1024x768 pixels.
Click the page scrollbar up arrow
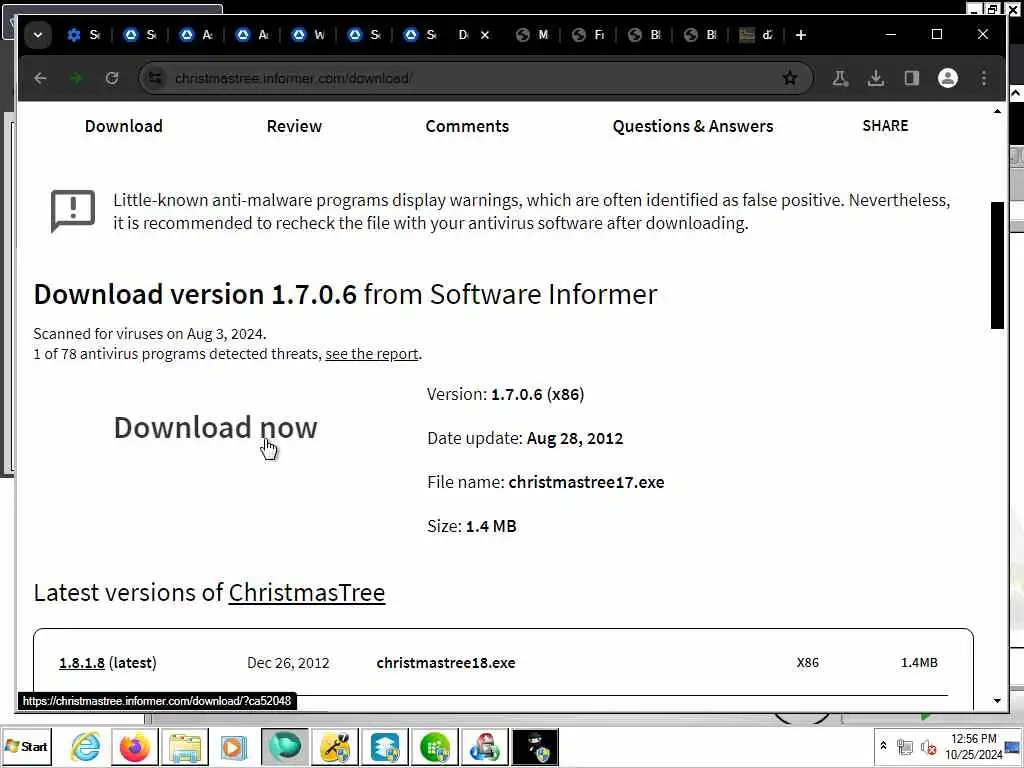tap(997, 112)
